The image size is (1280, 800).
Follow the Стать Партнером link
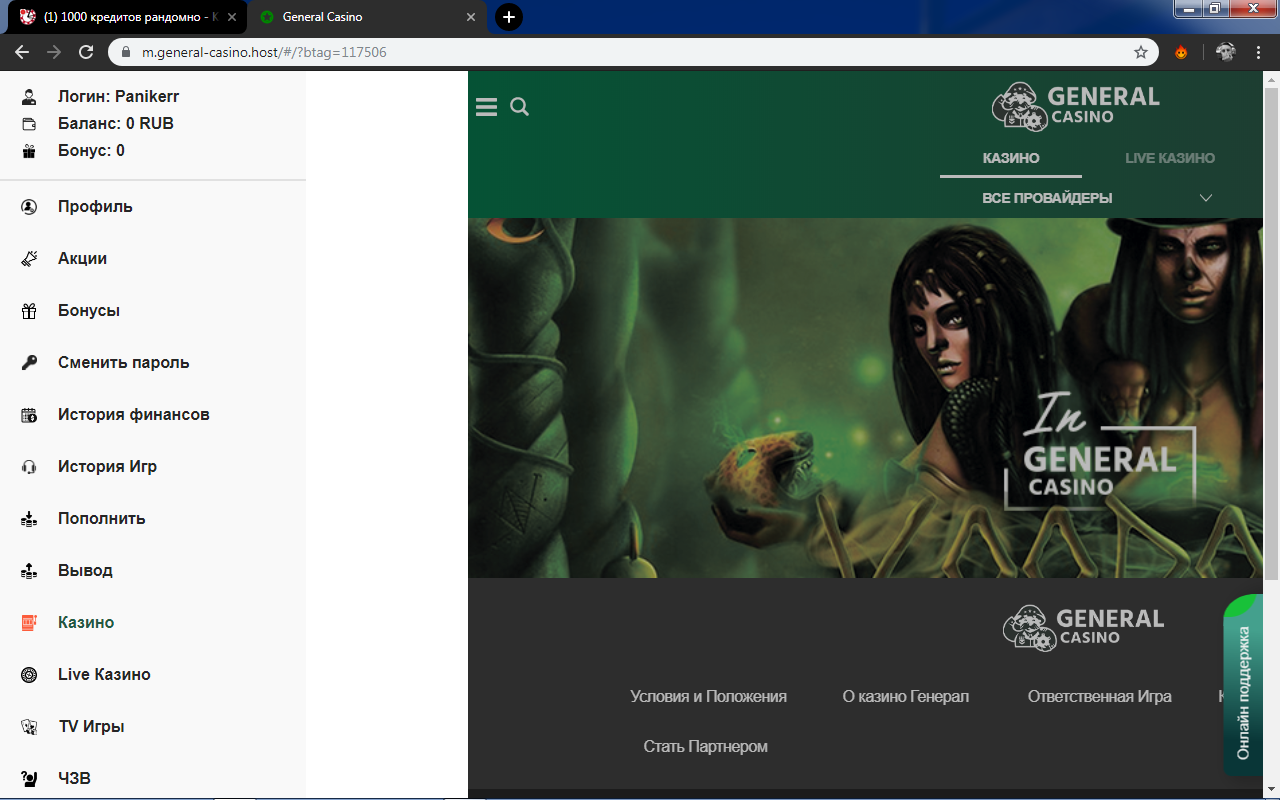pyautogui.click(x=706, y=747)
